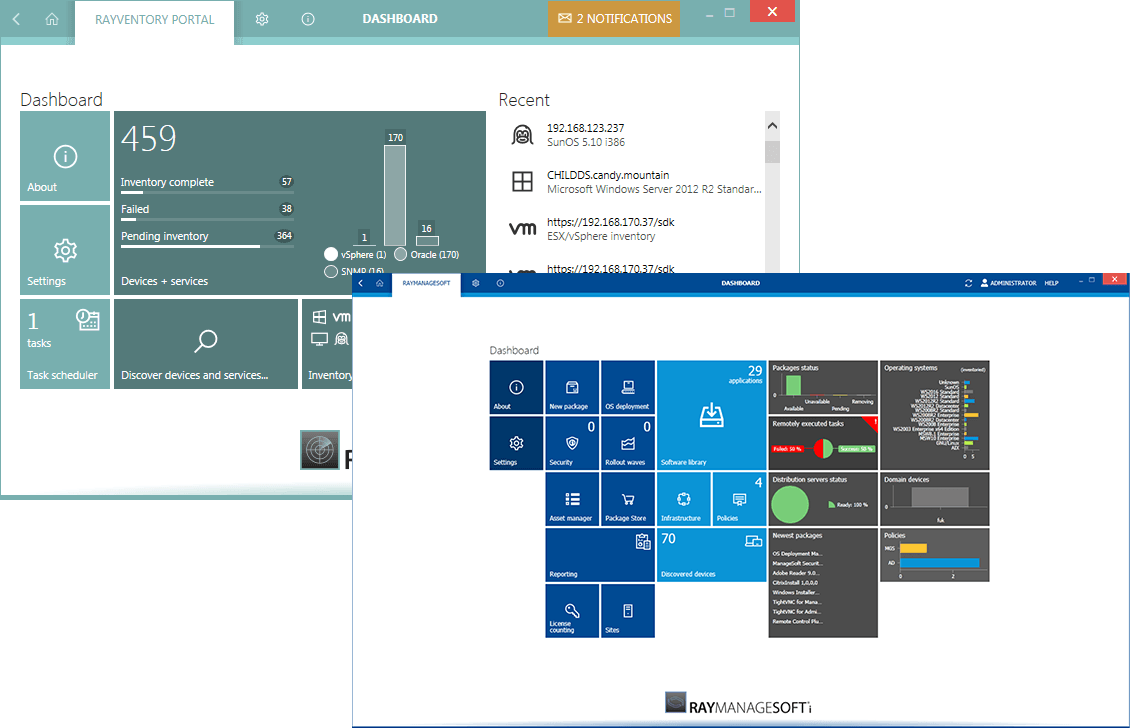Open the Policies tile with count 4
Image resolution: width=1130 pixels, height=728 pixels.
(739, 499)
